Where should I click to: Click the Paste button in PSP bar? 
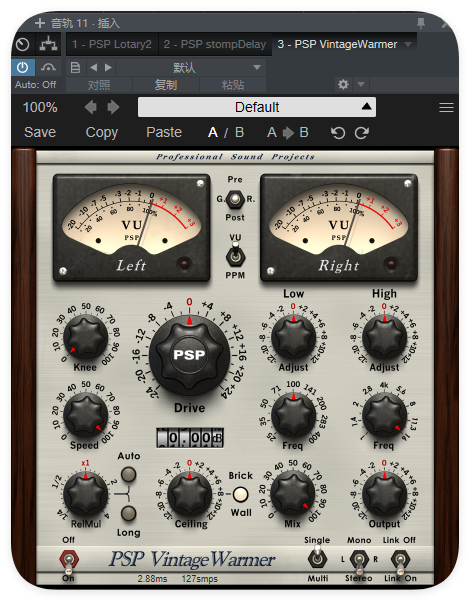point(164,133)
